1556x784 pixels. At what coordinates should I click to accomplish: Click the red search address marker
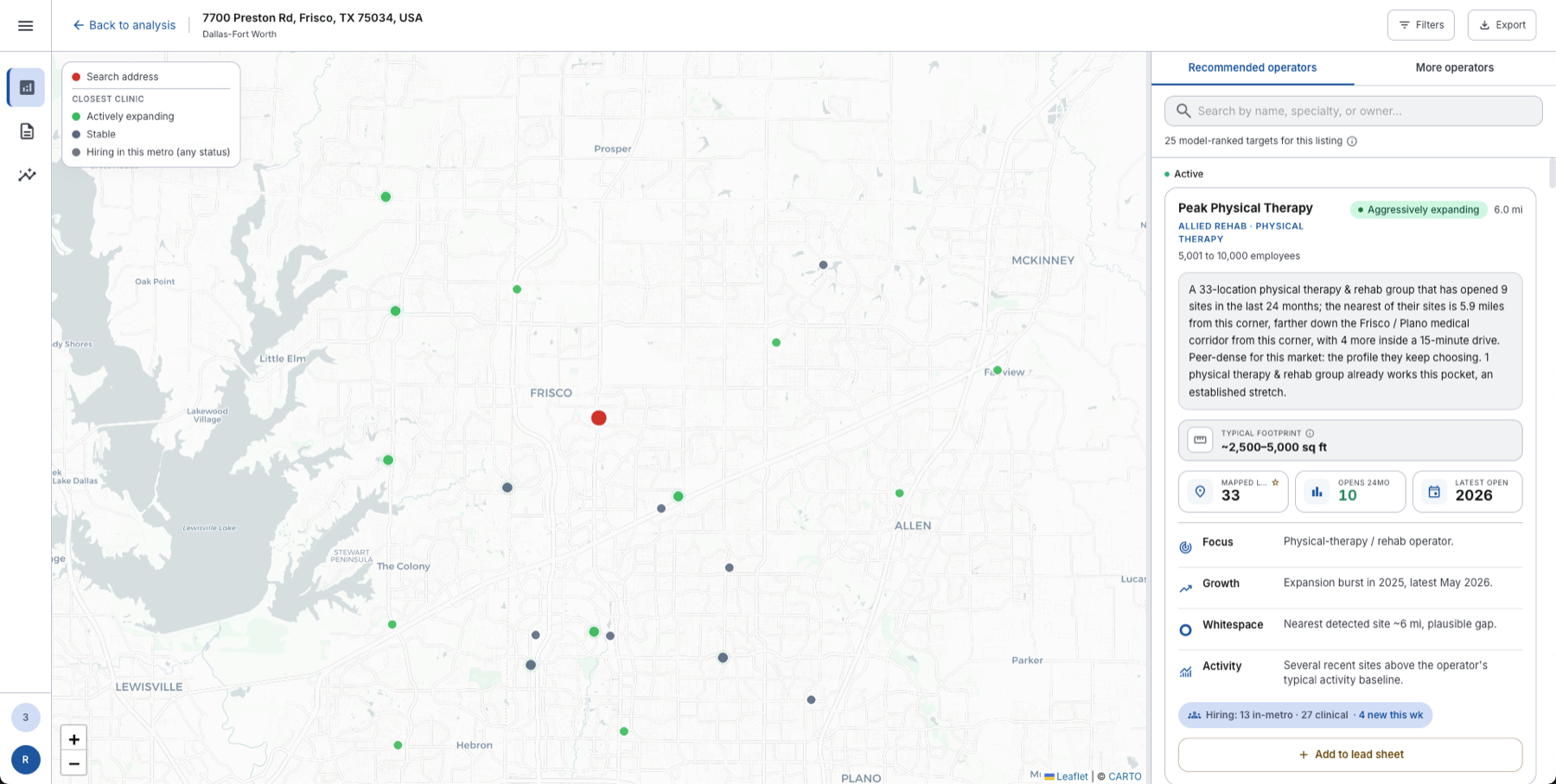coord(598,417)
